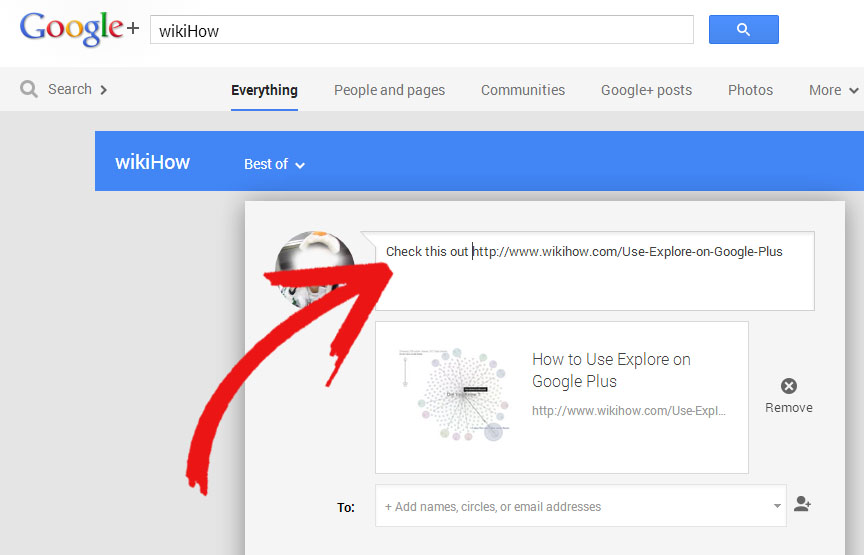
Task: Click the search box containing wikiHow
Action: click(x=422, y=30)
